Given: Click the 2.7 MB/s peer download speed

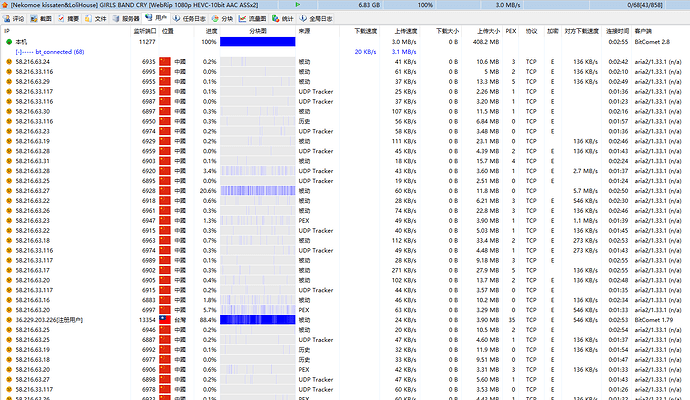Looking at the screenshot, I should coord(585,171).
